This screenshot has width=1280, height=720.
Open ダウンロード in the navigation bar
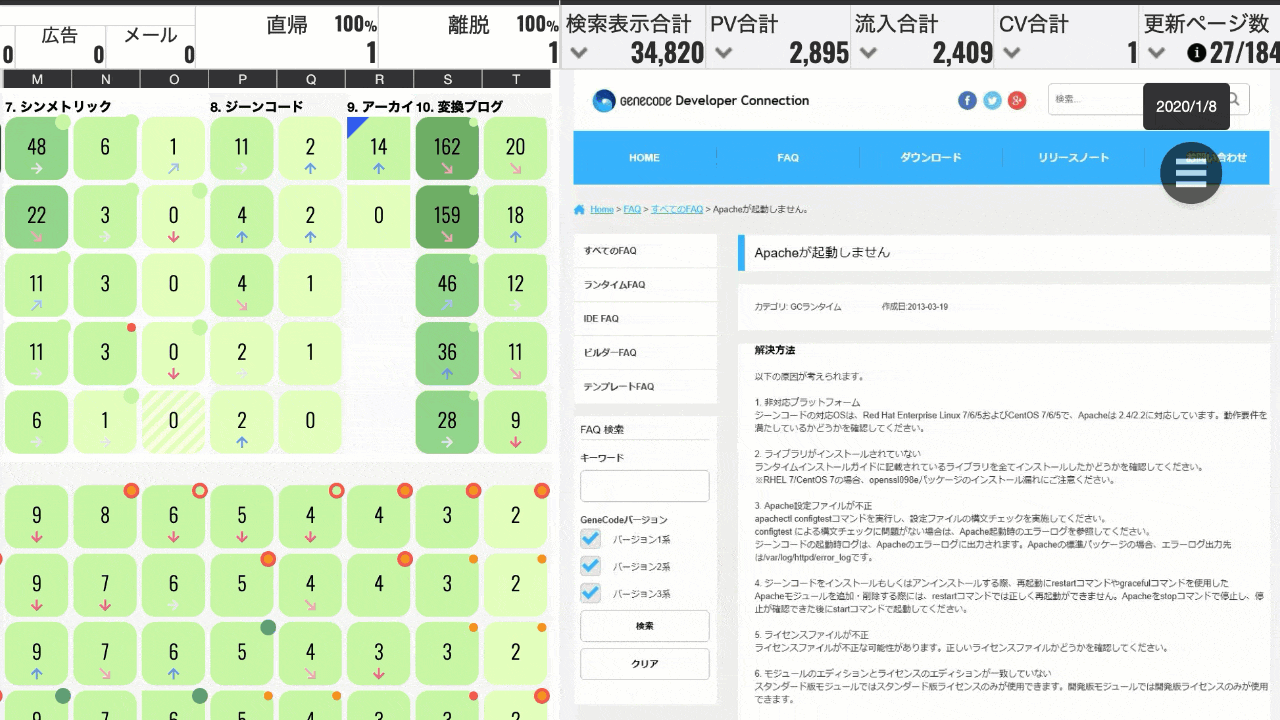(931, 158)
